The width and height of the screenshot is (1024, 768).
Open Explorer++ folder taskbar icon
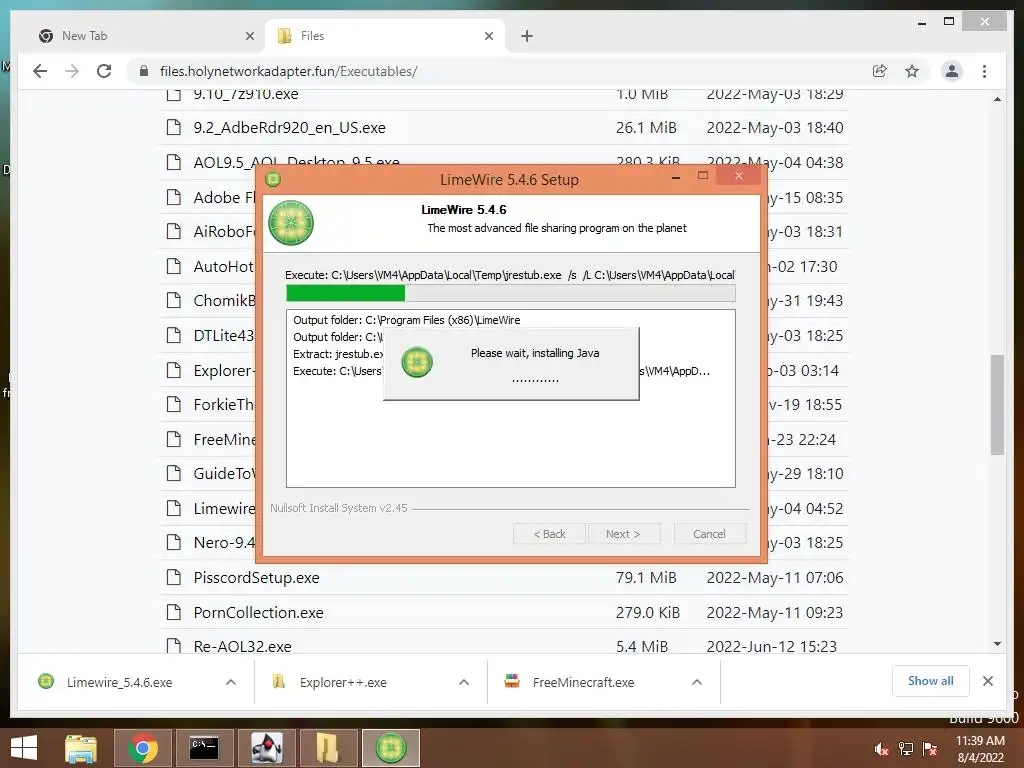pyautogui.click(x=328, y=748)
